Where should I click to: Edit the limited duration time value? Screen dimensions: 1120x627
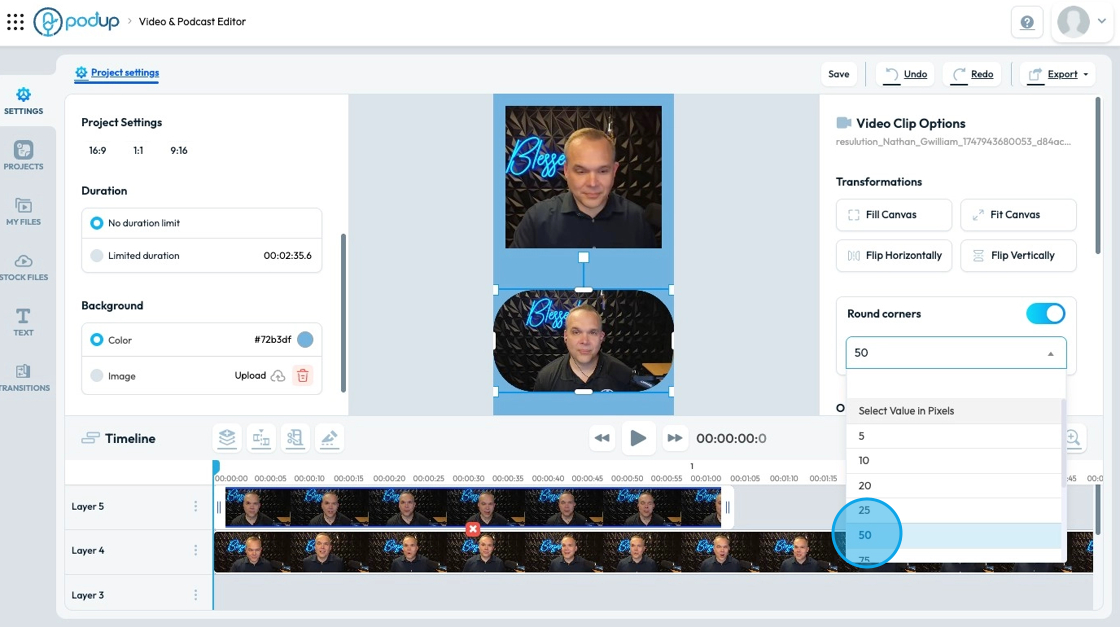coord(287,256)
